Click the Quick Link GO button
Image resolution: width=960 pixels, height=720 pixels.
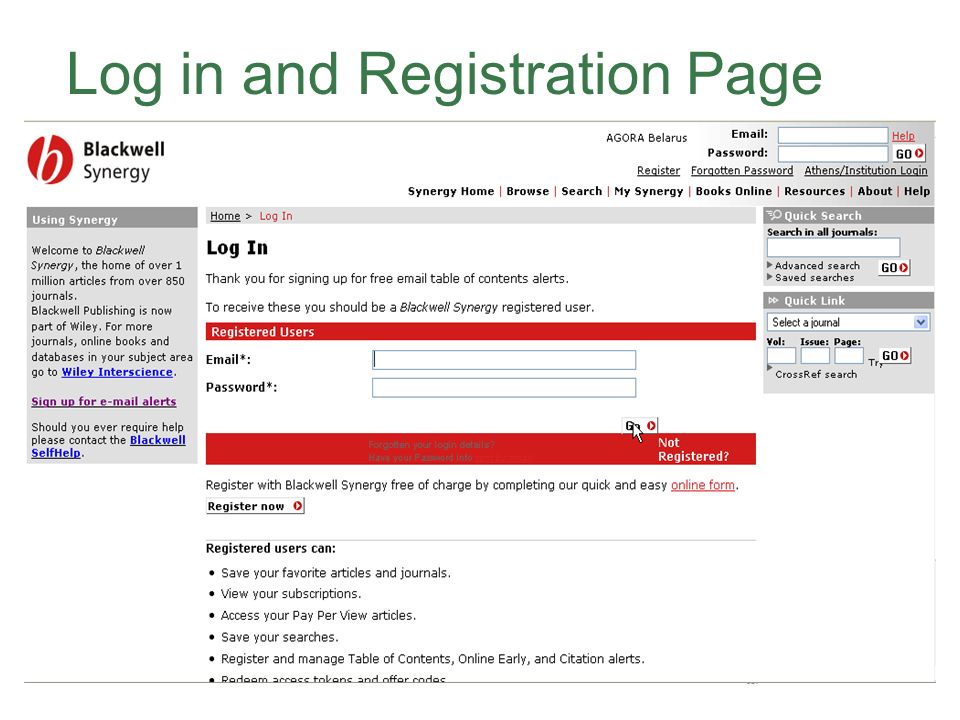(x=895, y=356)
